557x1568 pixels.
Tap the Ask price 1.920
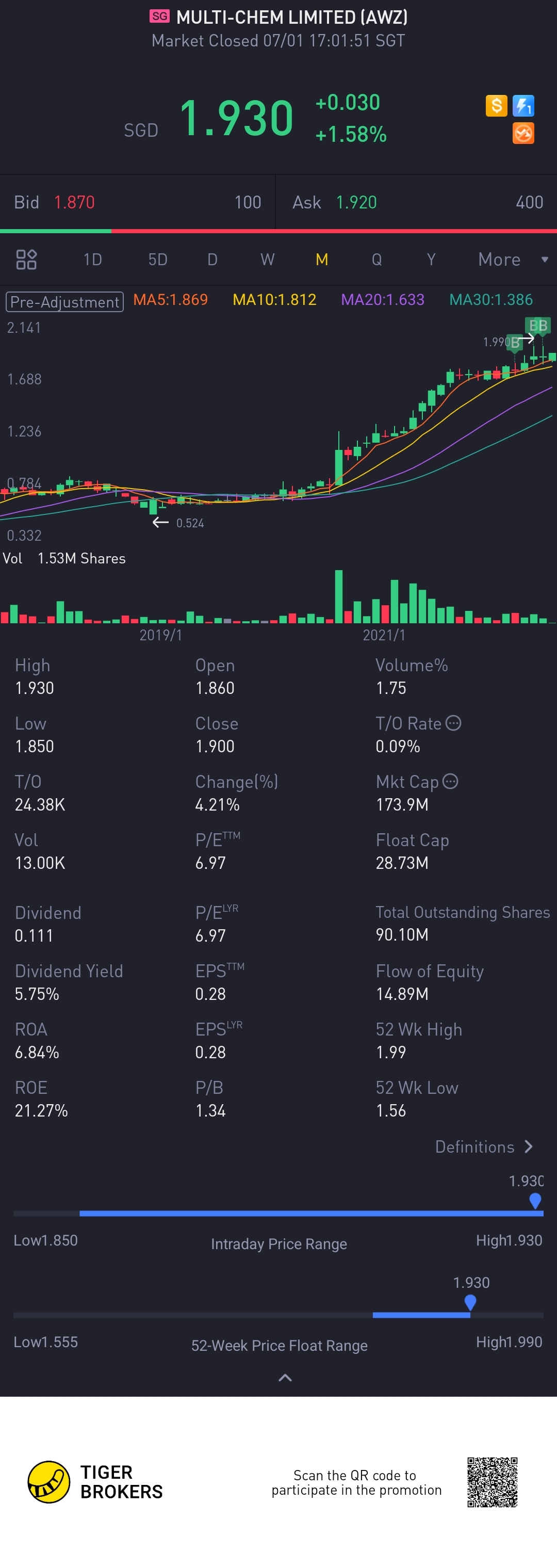tap(356, 202)
